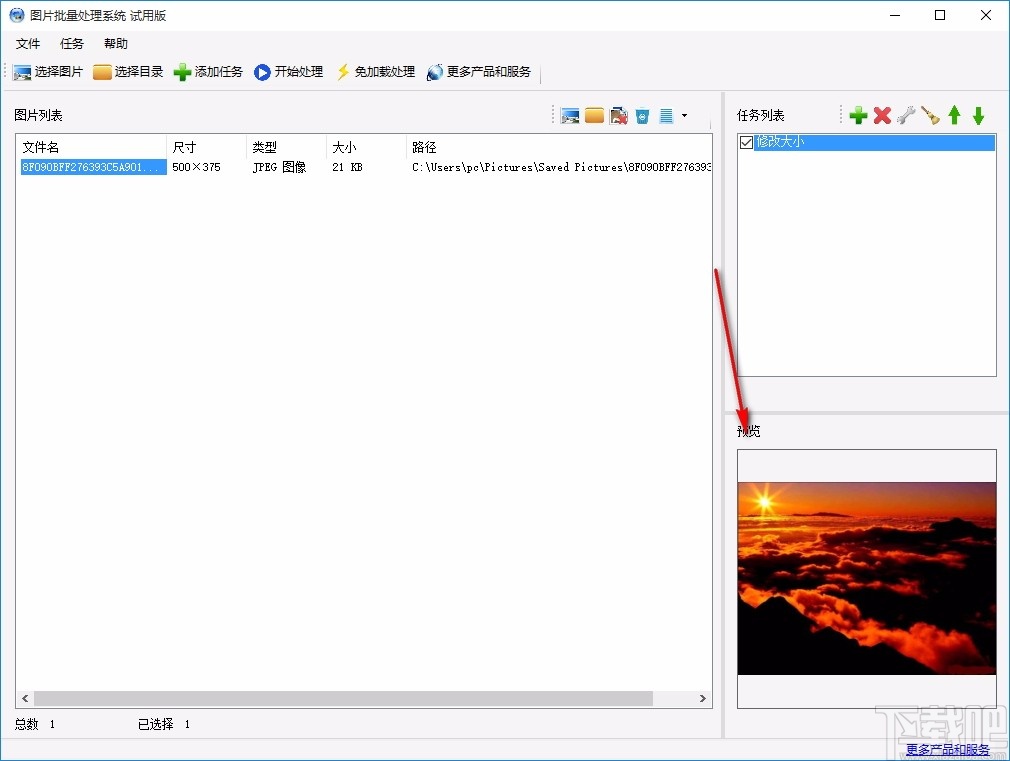Screen dimensions: 1010x761
Task: Remove selected image using red-cross picture icon
Action: point(619,115)
